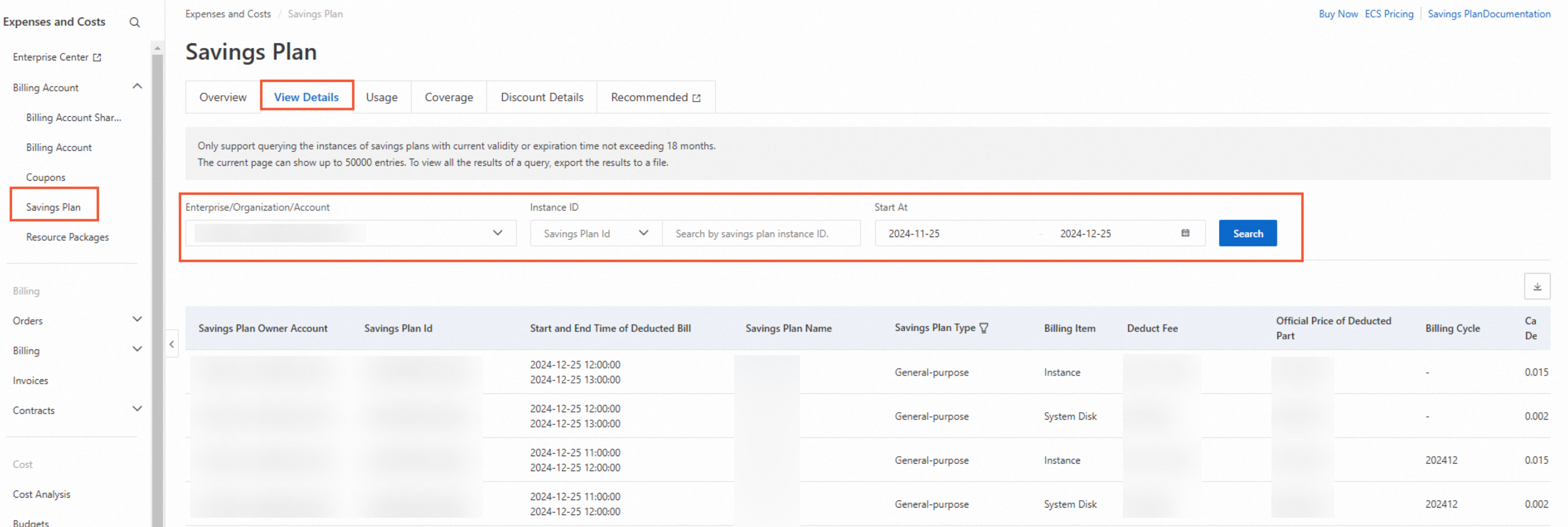Open Billing Account Shar... menu entry
The image size is (1568, 527).
(74, 118)
